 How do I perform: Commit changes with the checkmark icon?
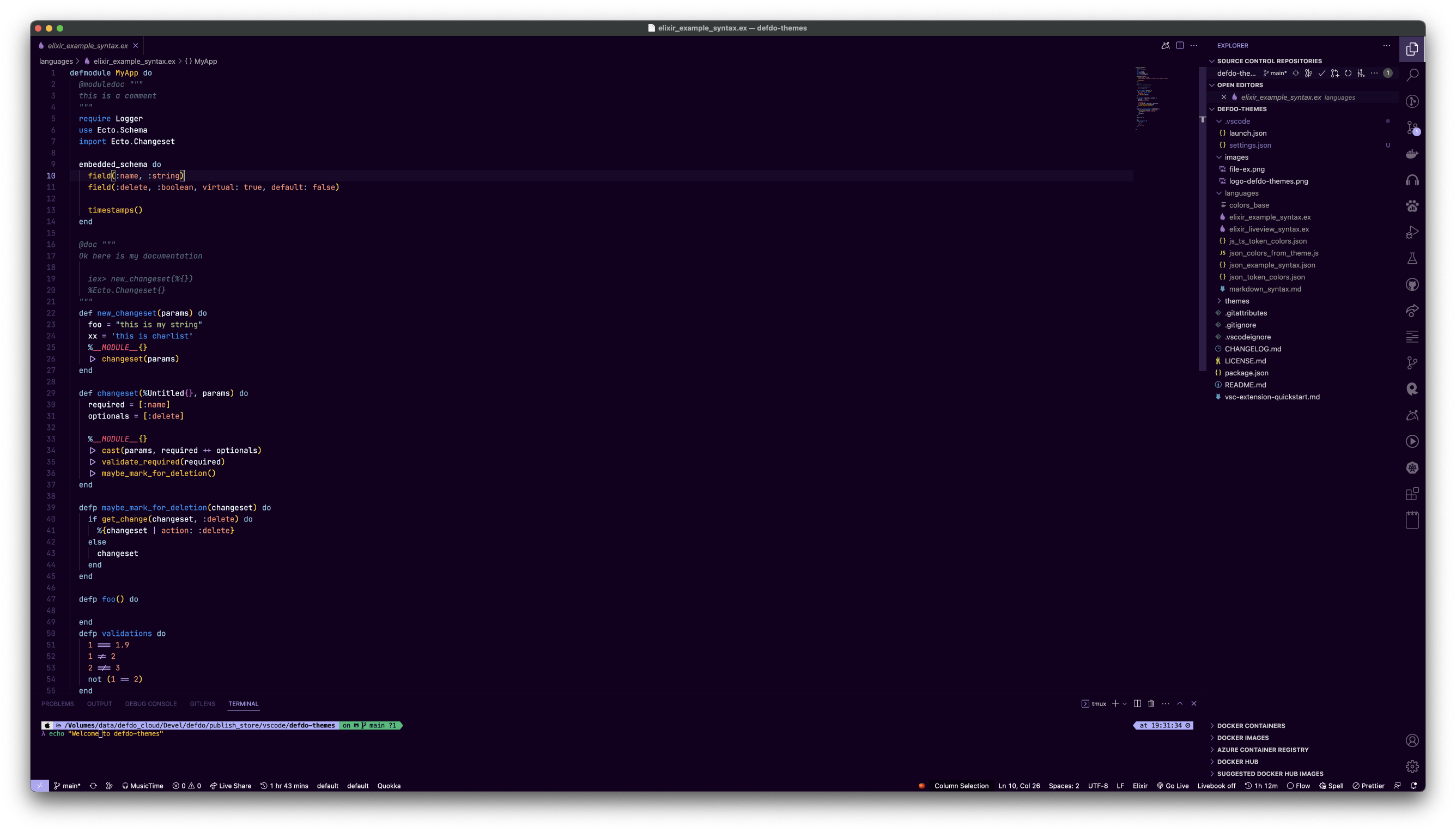(1322, 73)
